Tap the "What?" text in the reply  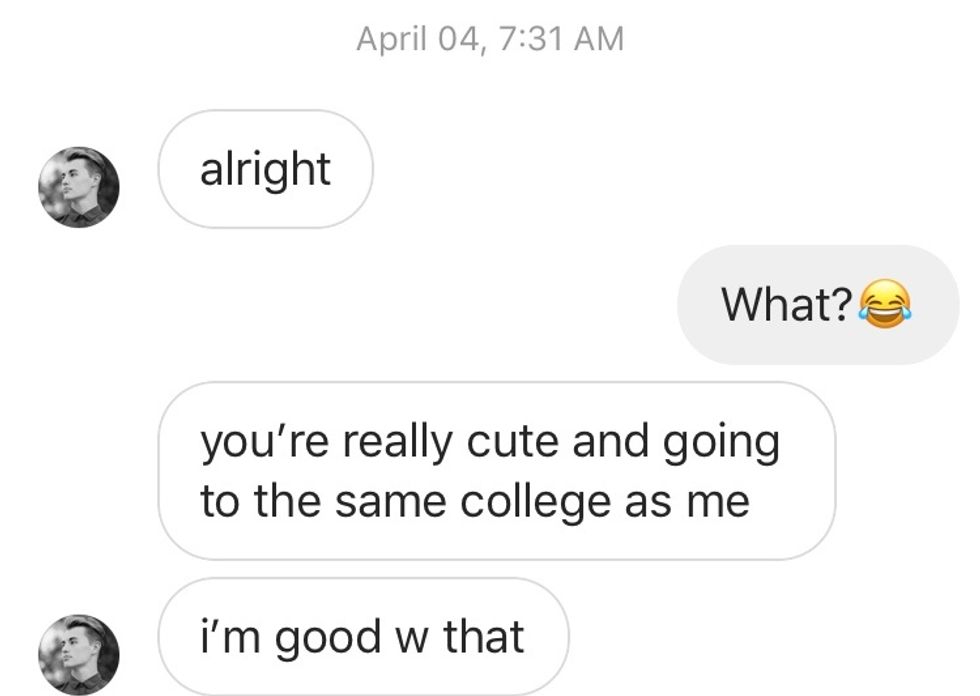pyautogui.click(x=787, y=304)
